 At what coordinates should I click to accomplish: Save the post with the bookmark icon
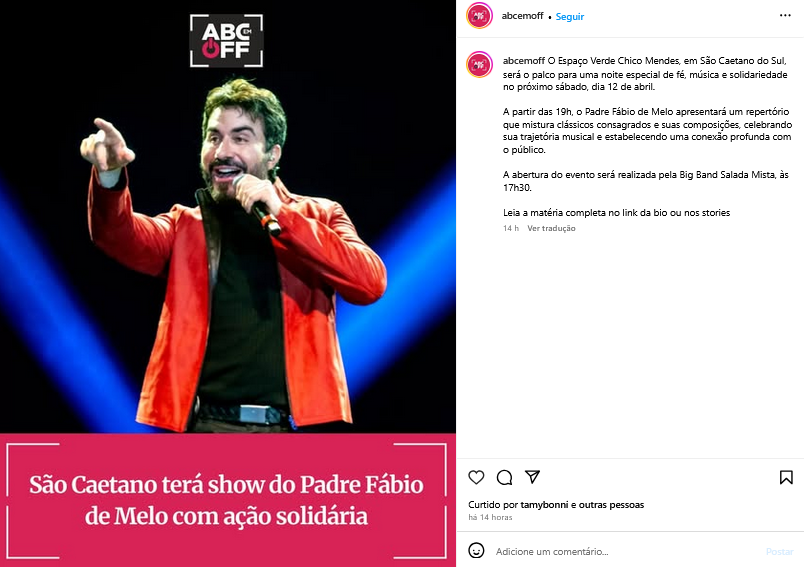click(786, 477)
